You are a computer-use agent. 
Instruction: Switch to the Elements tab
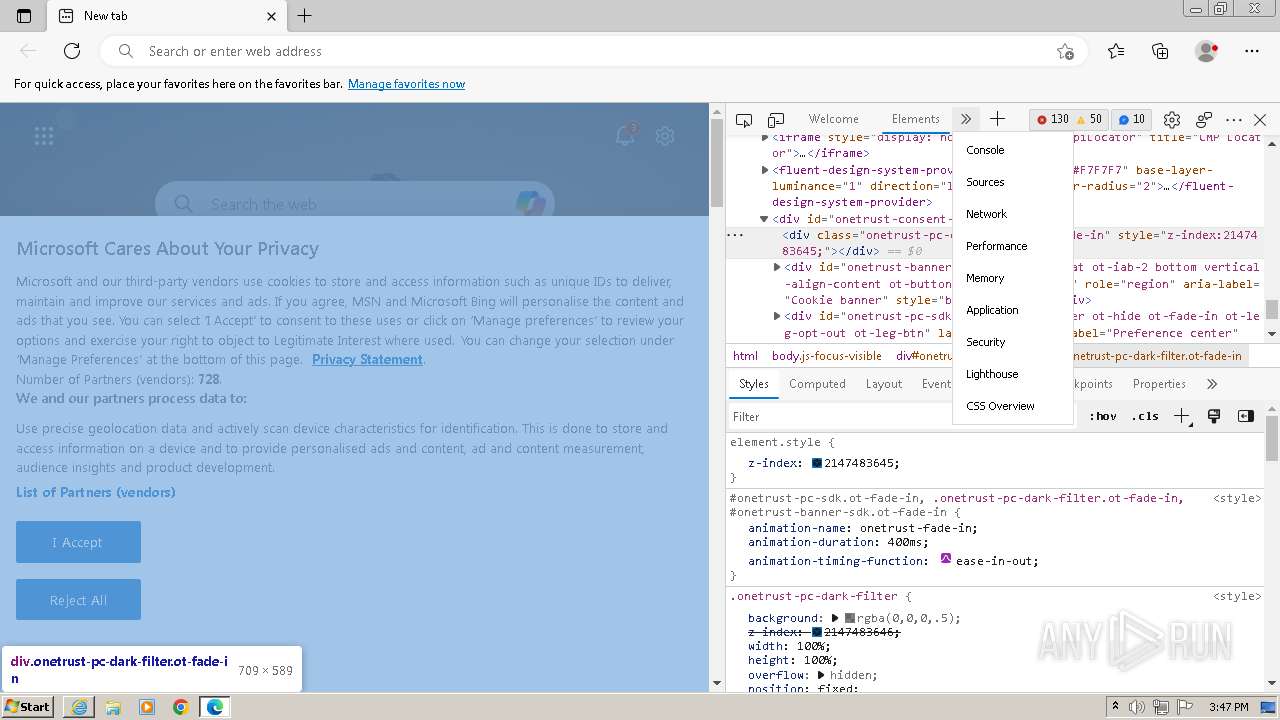[x=915, y=119]
